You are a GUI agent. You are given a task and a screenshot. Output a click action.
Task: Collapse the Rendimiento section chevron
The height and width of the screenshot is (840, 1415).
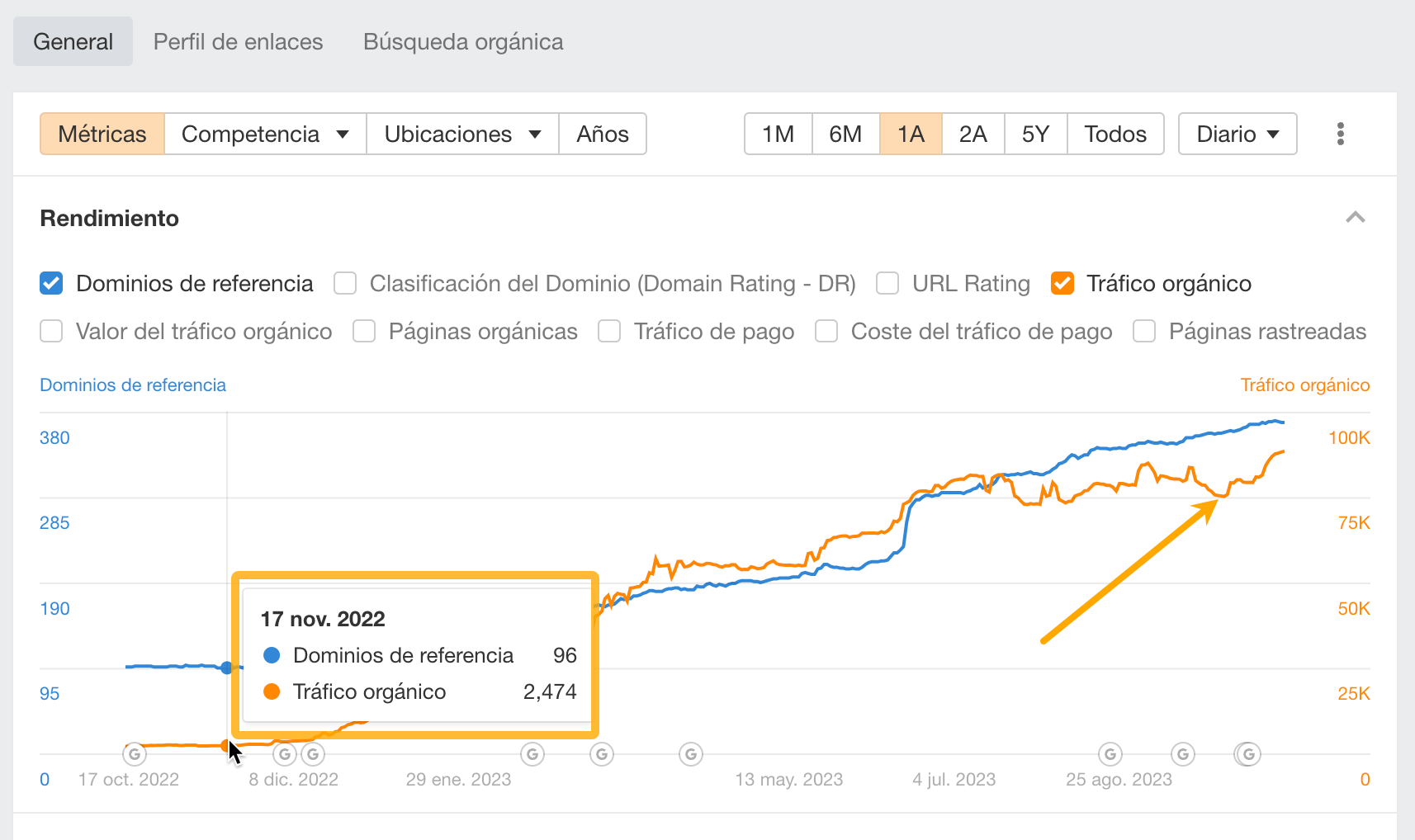click(x=1356, y=218)
